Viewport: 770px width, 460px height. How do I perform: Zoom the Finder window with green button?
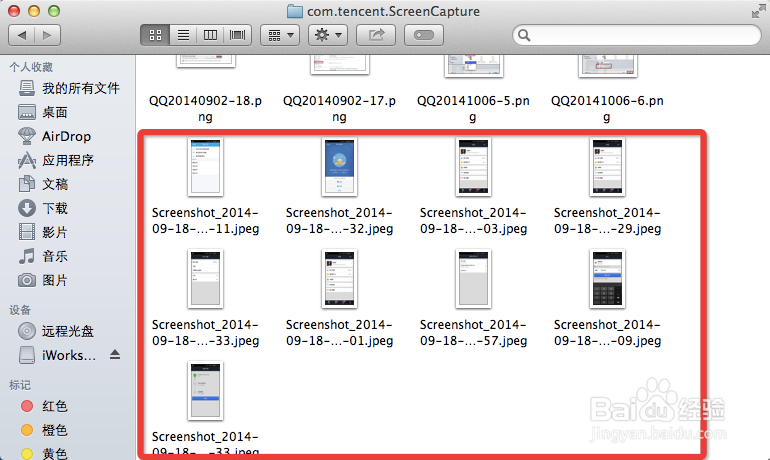[54, 11]
